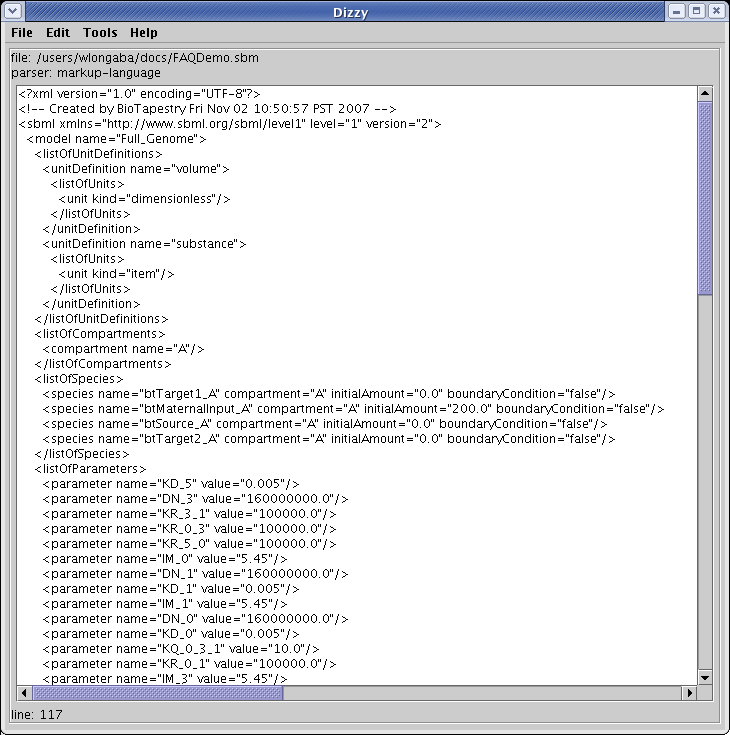Click the horizontal scrollbar right arrow
The width and height of the screenshot is (730, 735).
click(x=689, y=692)
